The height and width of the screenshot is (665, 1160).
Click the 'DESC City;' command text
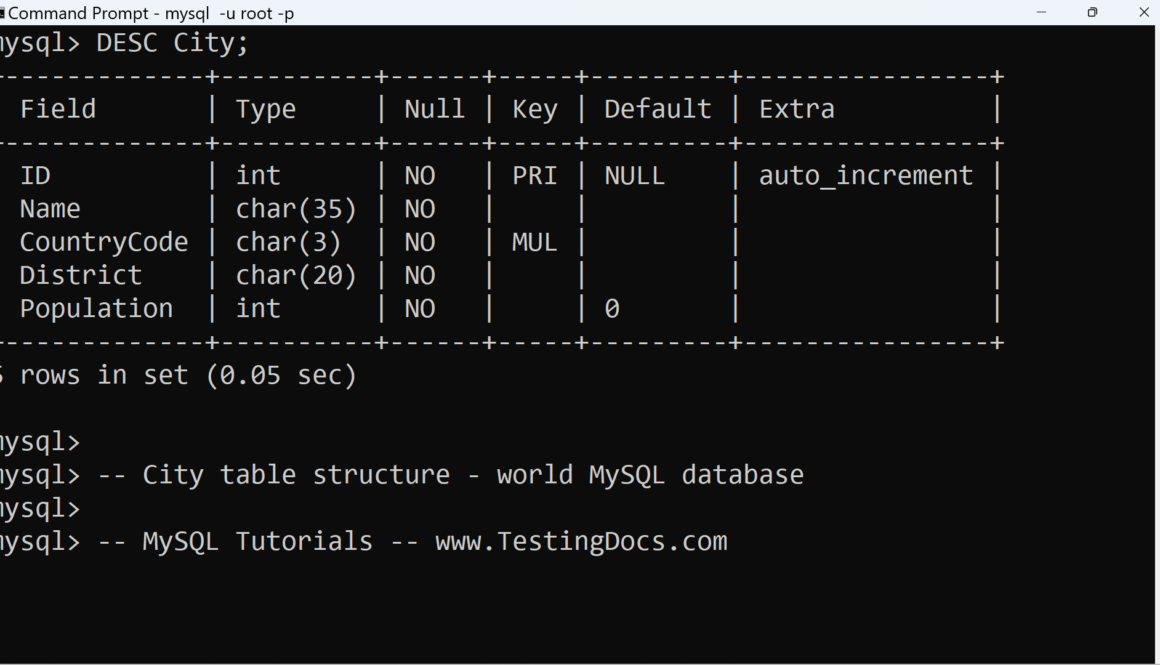tap(172, 43)
